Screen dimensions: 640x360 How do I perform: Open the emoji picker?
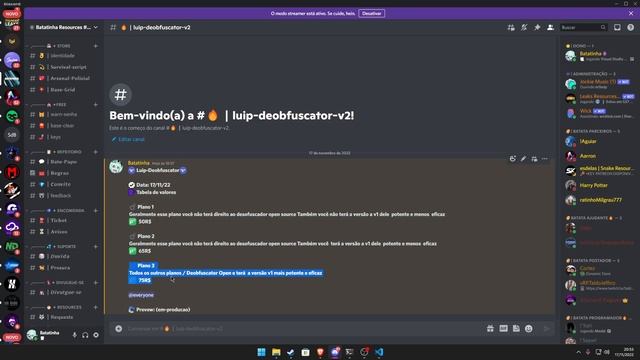coord(529,329)
